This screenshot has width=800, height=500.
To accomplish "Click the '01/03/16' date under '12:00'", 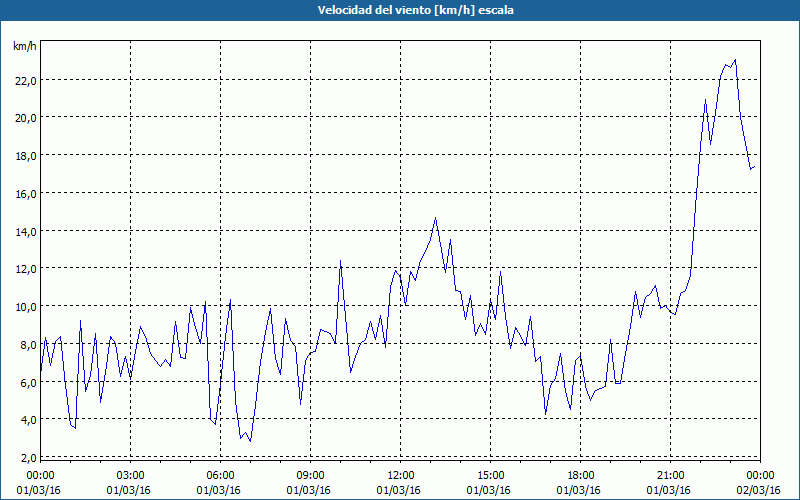I will (x=398, y=490).
